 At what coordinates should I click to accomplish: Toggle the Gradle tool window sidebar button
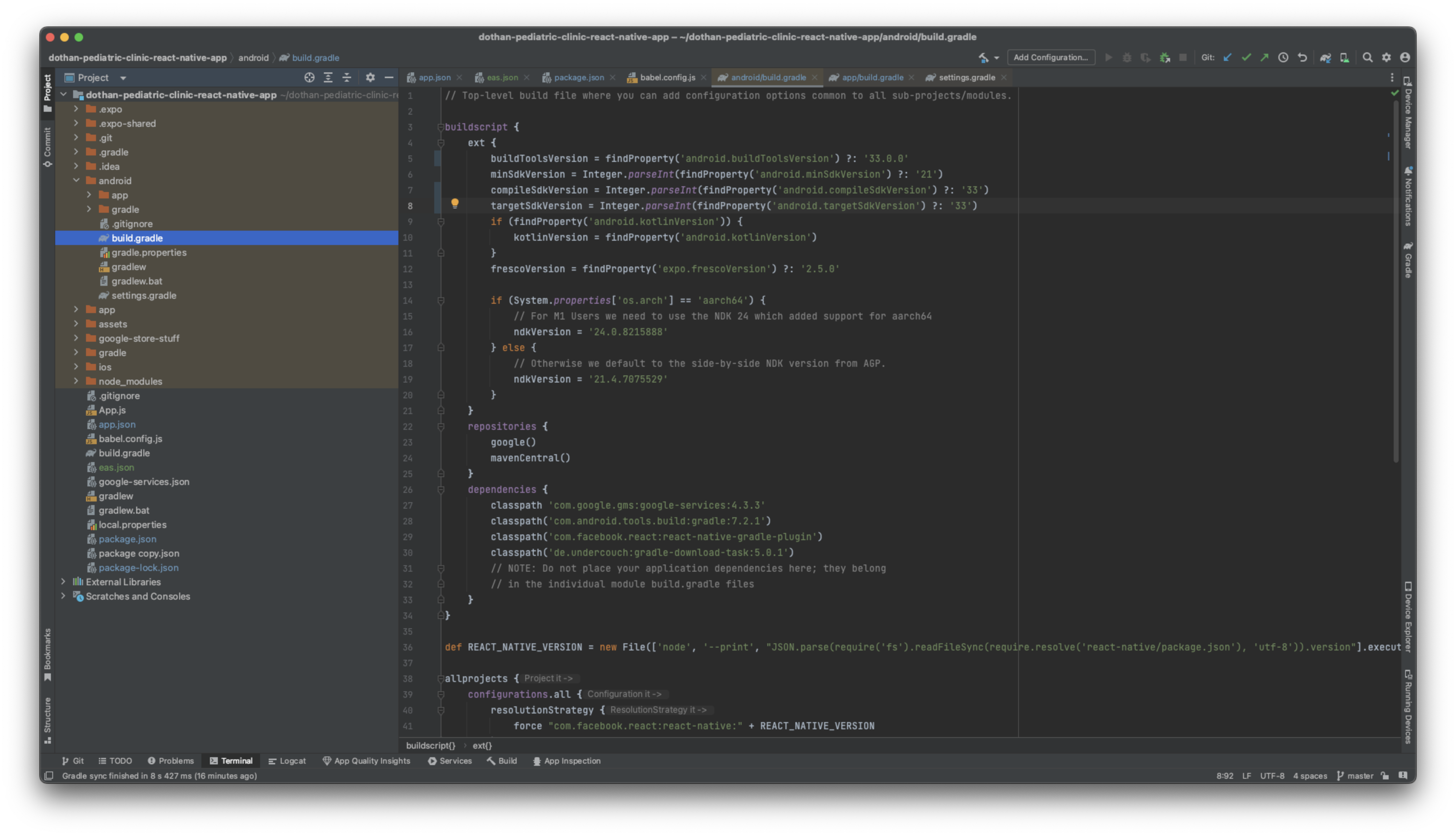(x=1408, y=260)
